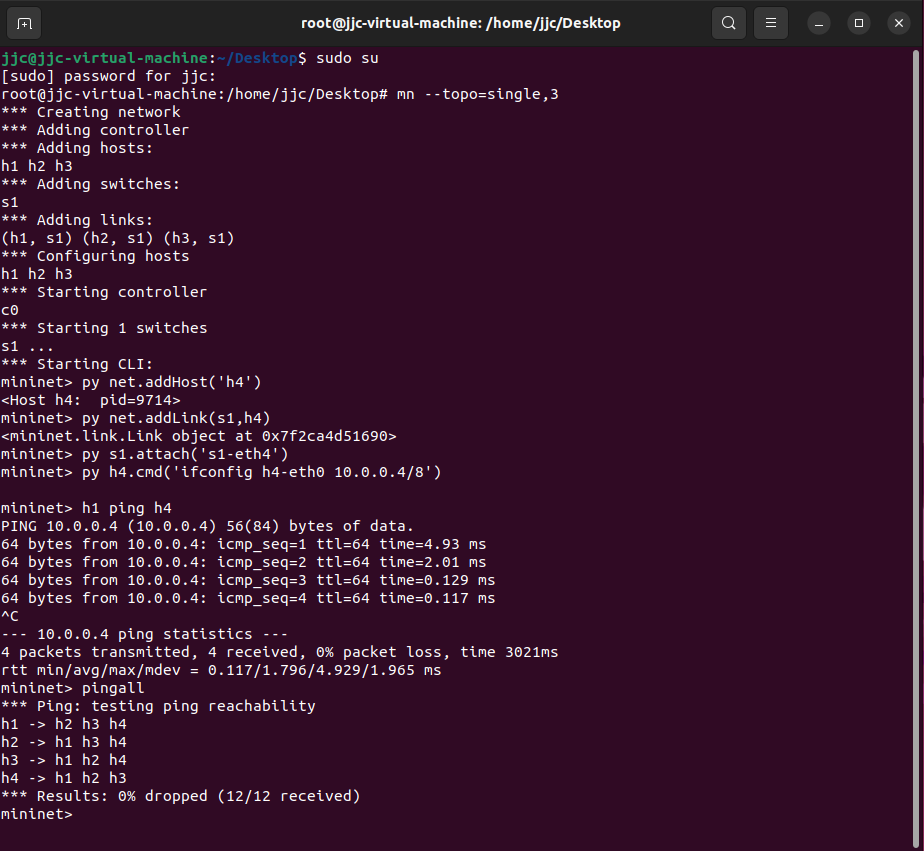The height and width of the screenshot is (851, 924).
Task: Click the 'sudo su' command line
Action: [x=190, y=58]
